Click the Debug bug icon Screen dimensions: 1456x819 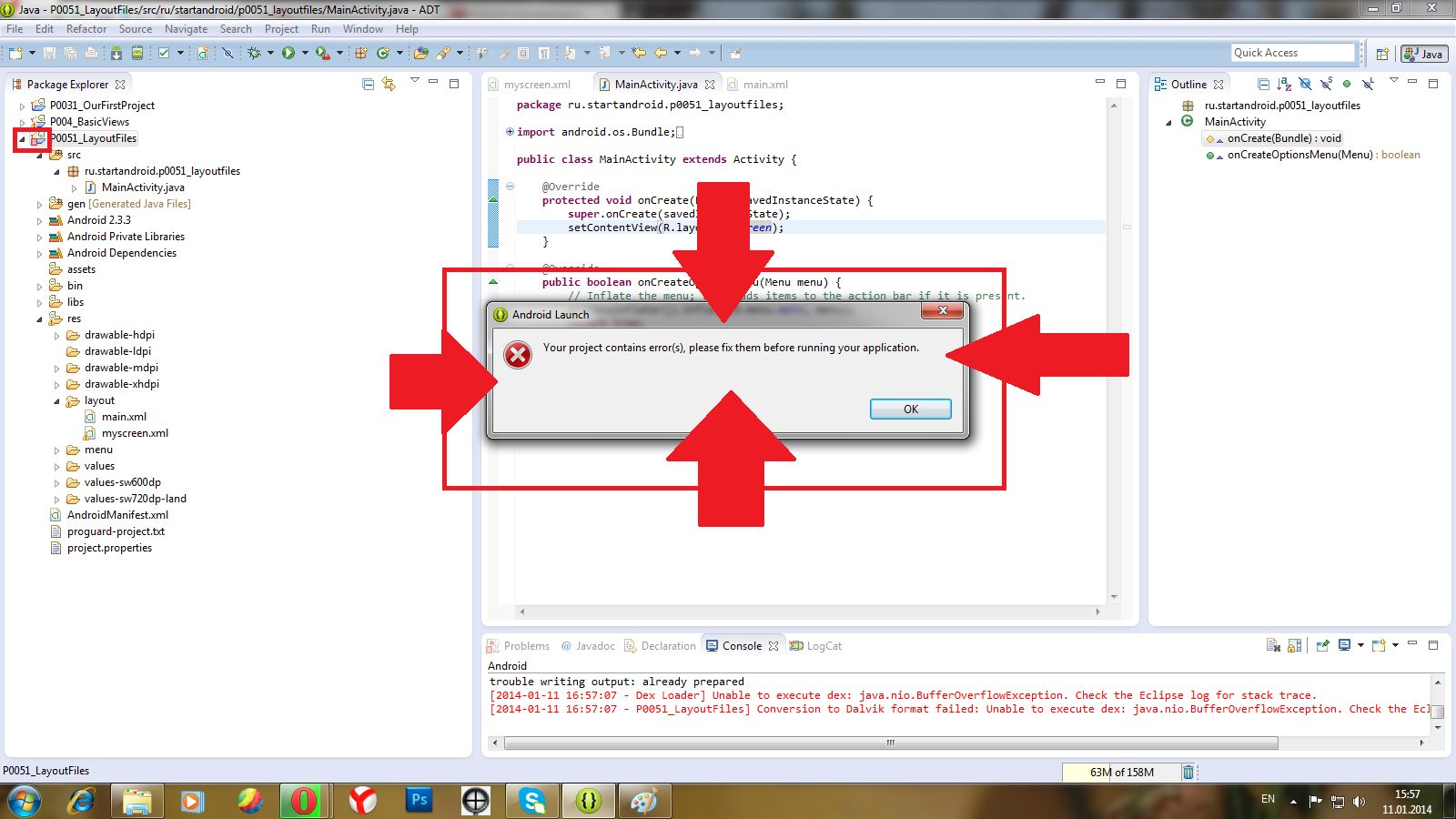[254, 53]
